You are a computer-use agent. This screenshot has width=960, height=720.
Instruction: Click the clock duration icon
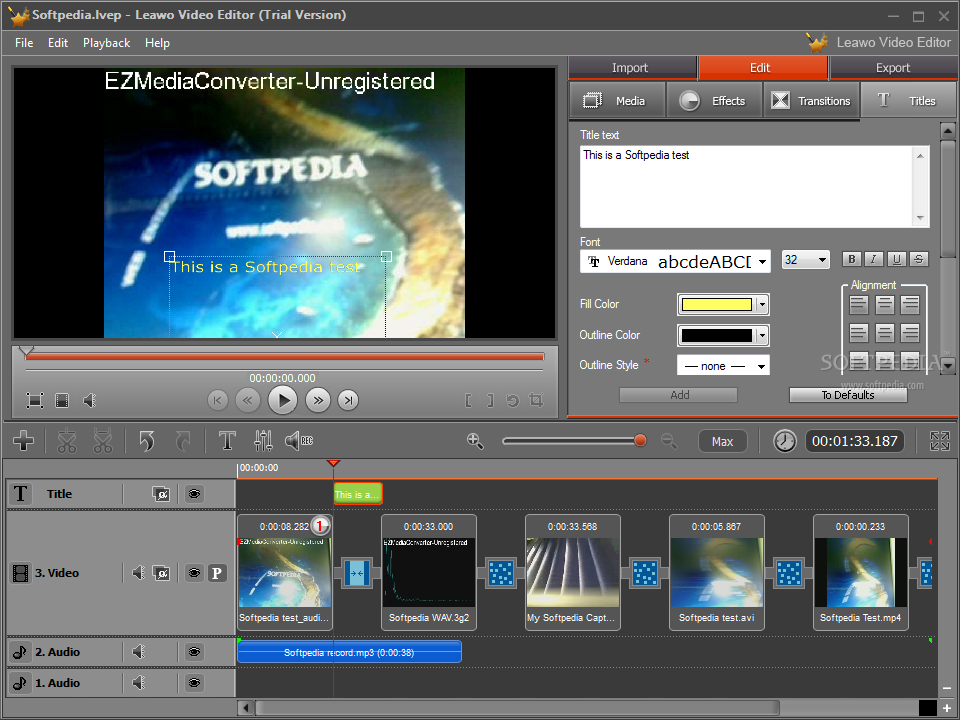(784, 441)
